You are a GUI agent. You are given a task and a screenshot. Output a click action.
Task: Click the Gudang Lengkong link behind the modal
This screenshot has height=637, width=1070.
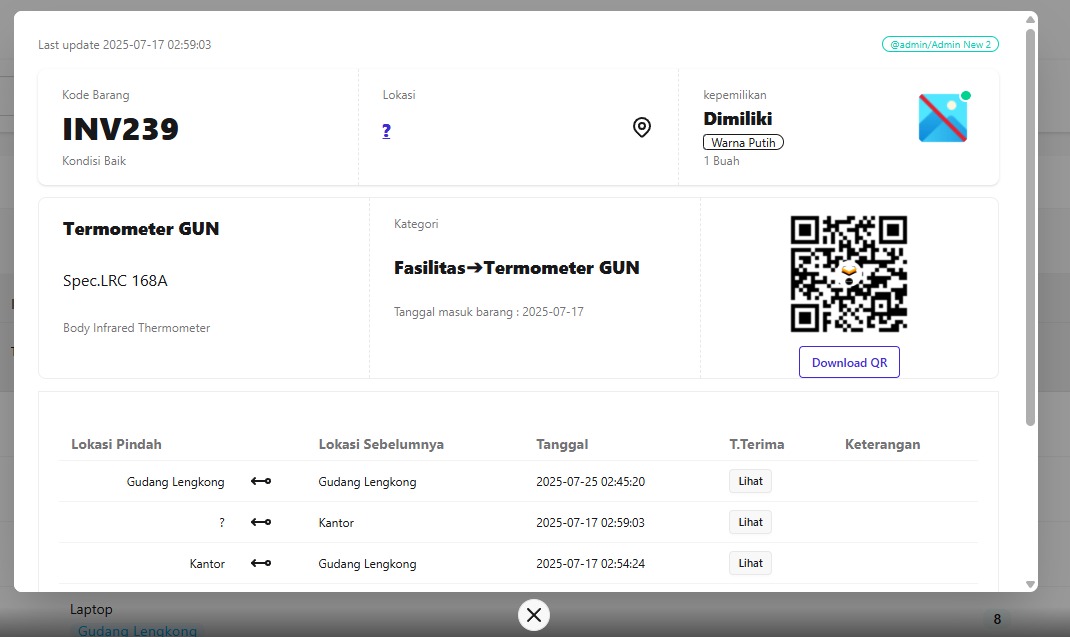click(x=137, y=631)
